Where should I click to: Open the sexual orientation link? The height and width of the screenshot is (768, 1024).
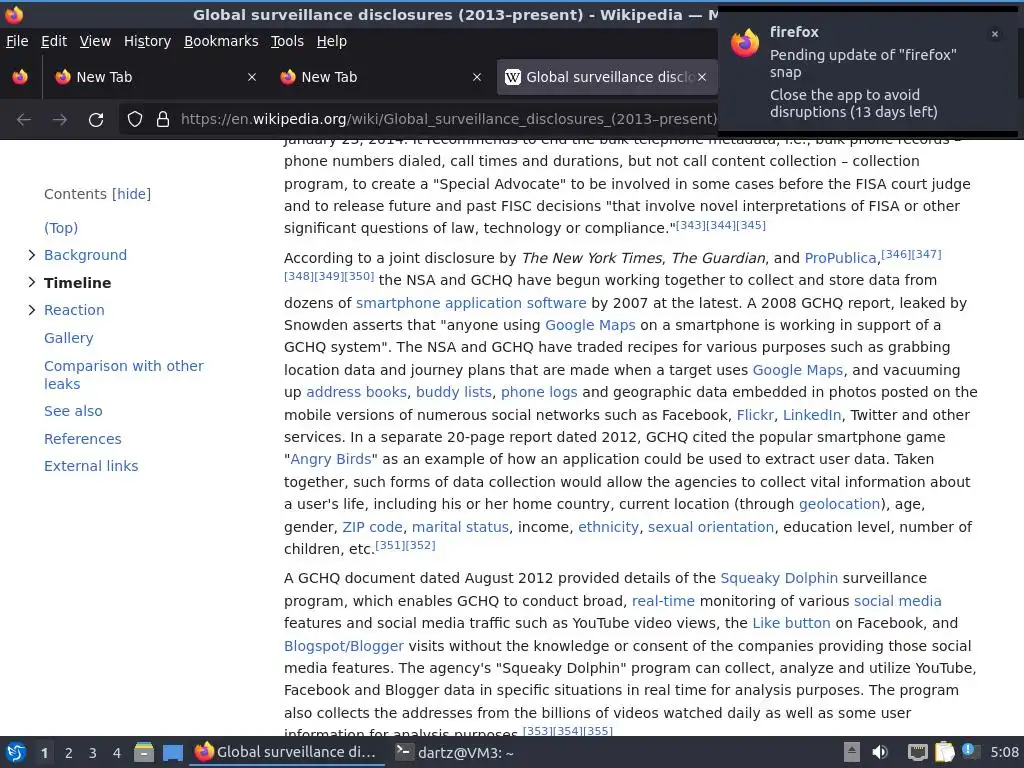(x=711, y=527)
